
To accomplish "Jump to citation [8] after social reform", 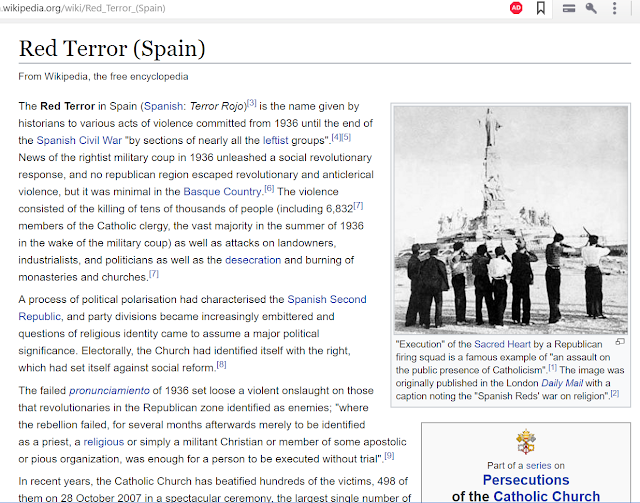I will tap(221, 365).
